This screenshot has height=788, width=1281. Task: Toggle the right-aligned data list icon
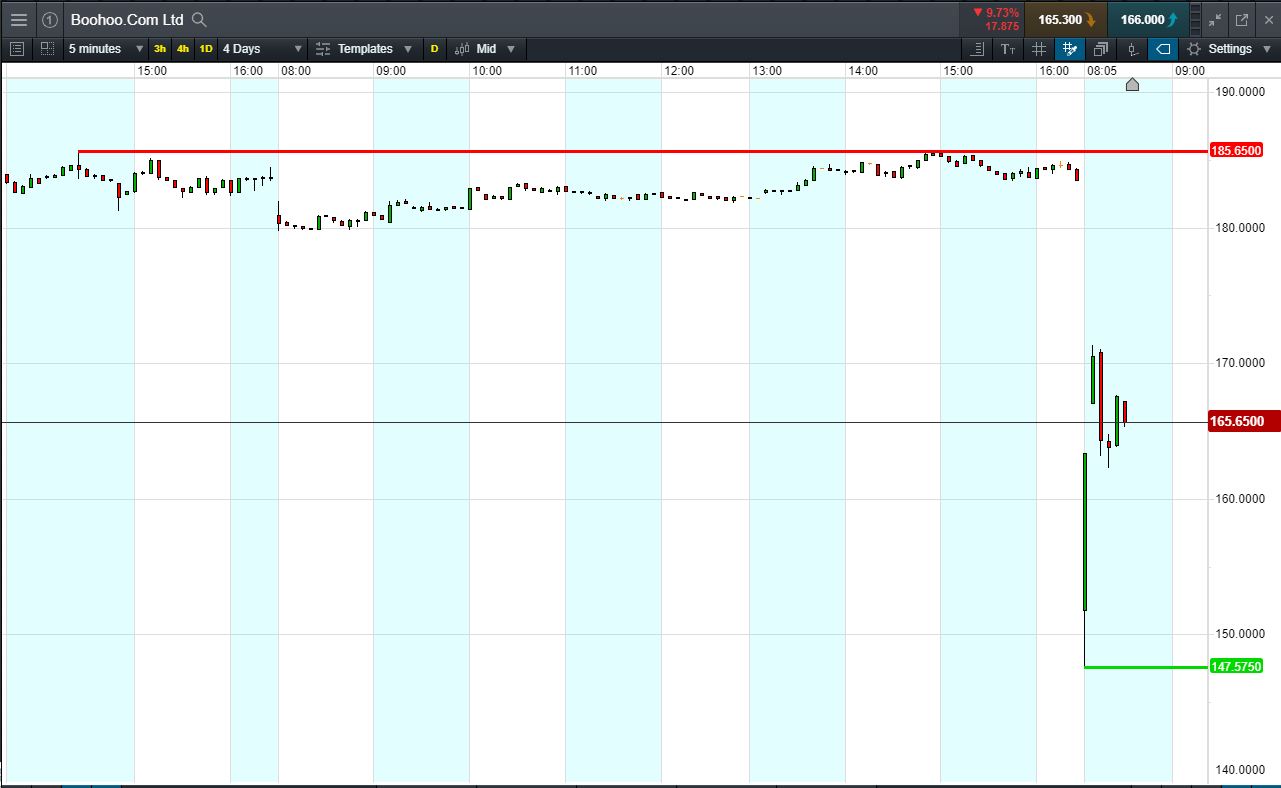tap(978, 48)
